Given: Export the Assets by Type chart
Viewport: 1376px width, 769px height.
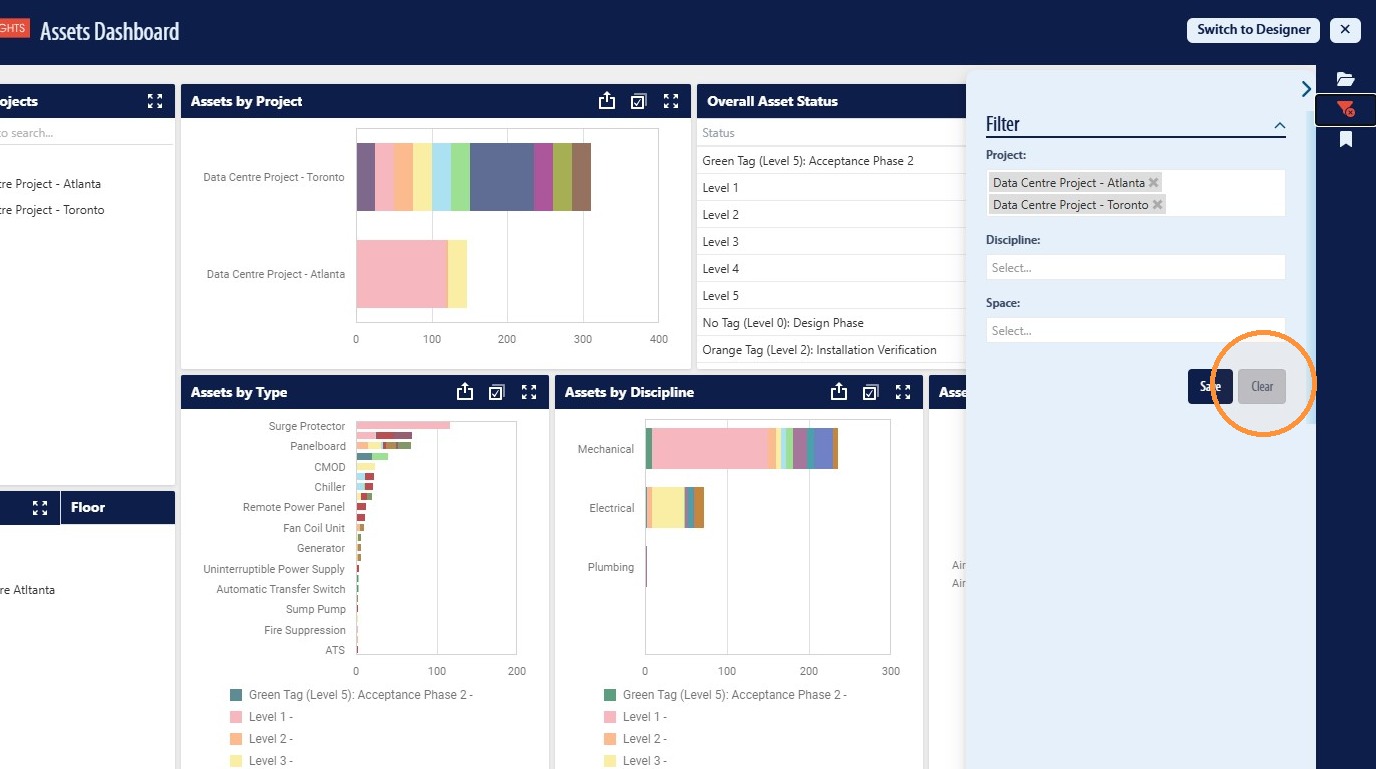Looking at the screenshot, I should point(465,392).
